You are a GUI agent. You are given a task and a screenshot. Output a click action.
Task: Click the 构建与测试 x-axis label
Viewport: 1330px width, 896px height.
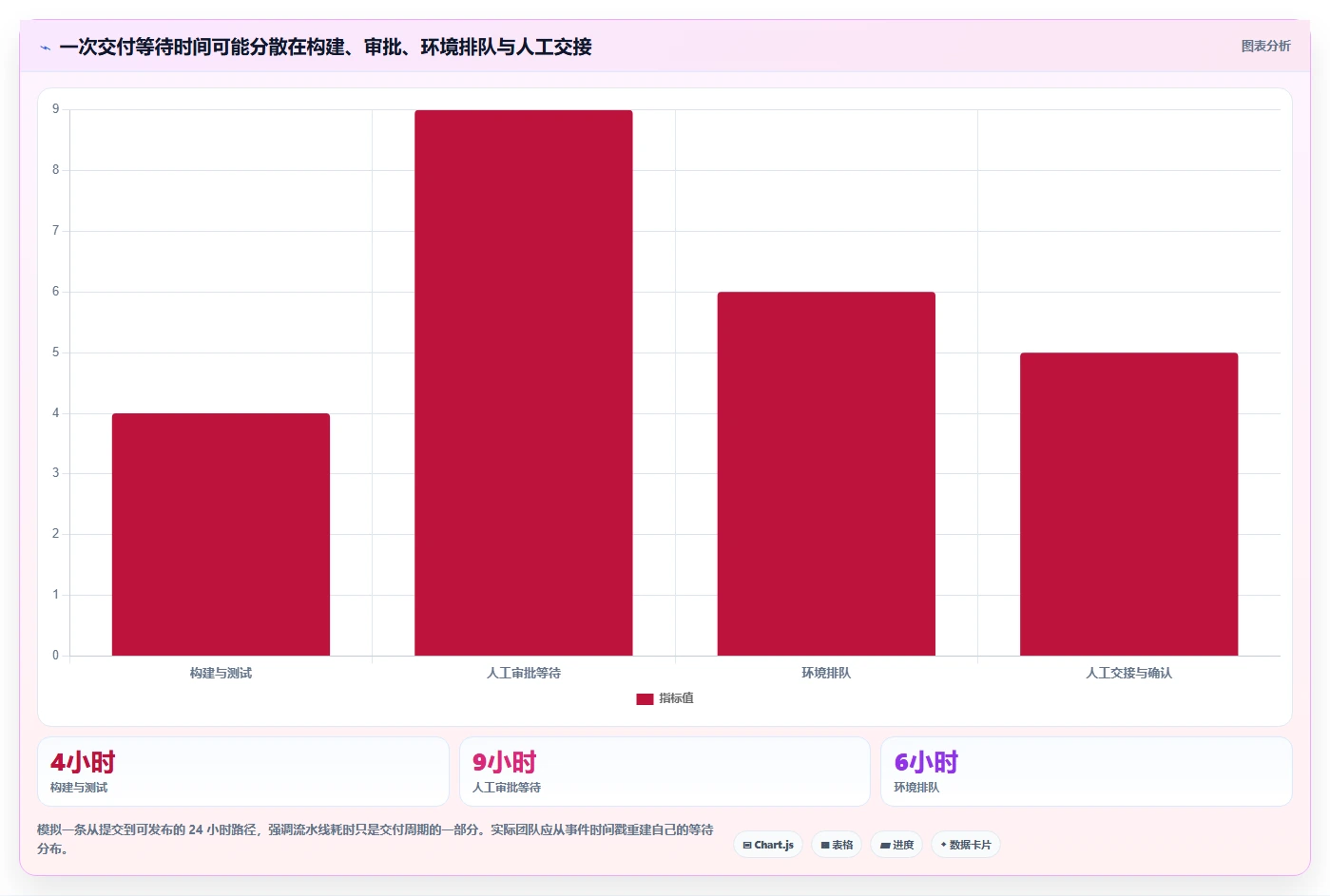tap(221, 673)
